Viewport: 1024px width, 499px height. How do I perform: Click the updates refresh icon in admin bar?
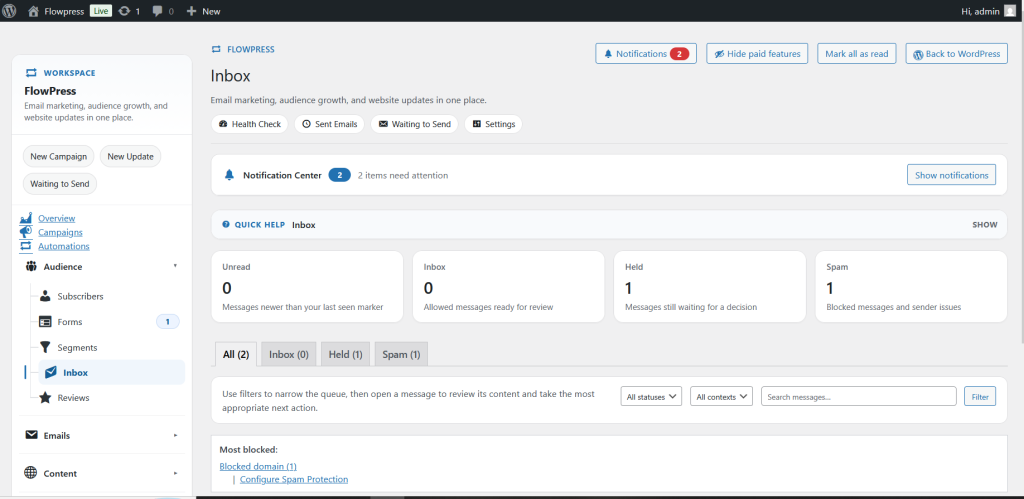coord(124,10)
